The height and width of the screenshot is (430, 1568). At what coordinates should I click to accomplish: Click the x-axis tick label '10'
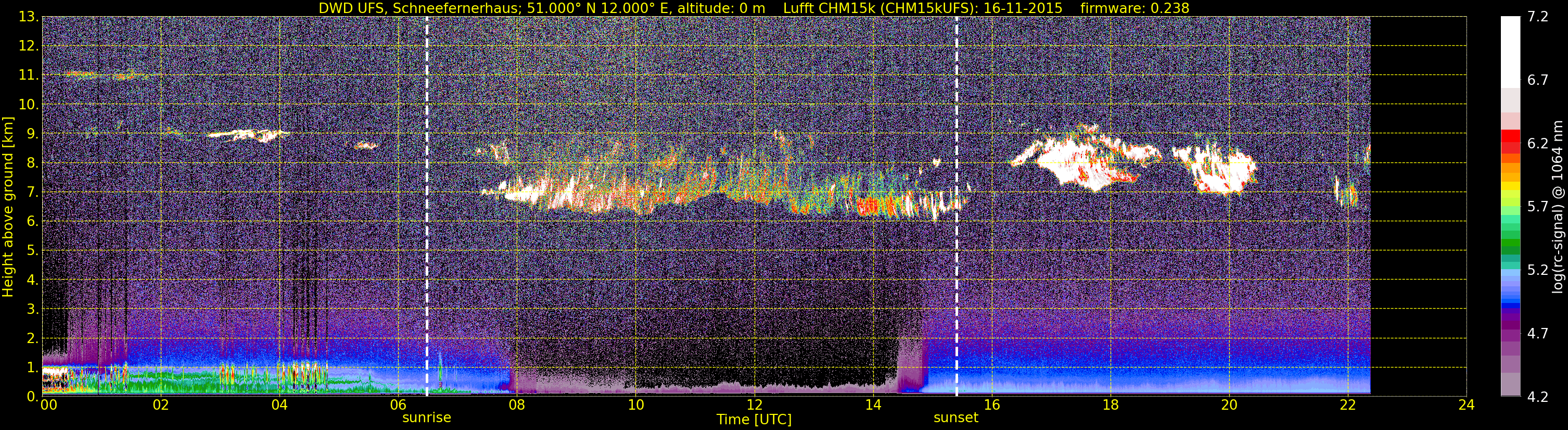point(635,405)
